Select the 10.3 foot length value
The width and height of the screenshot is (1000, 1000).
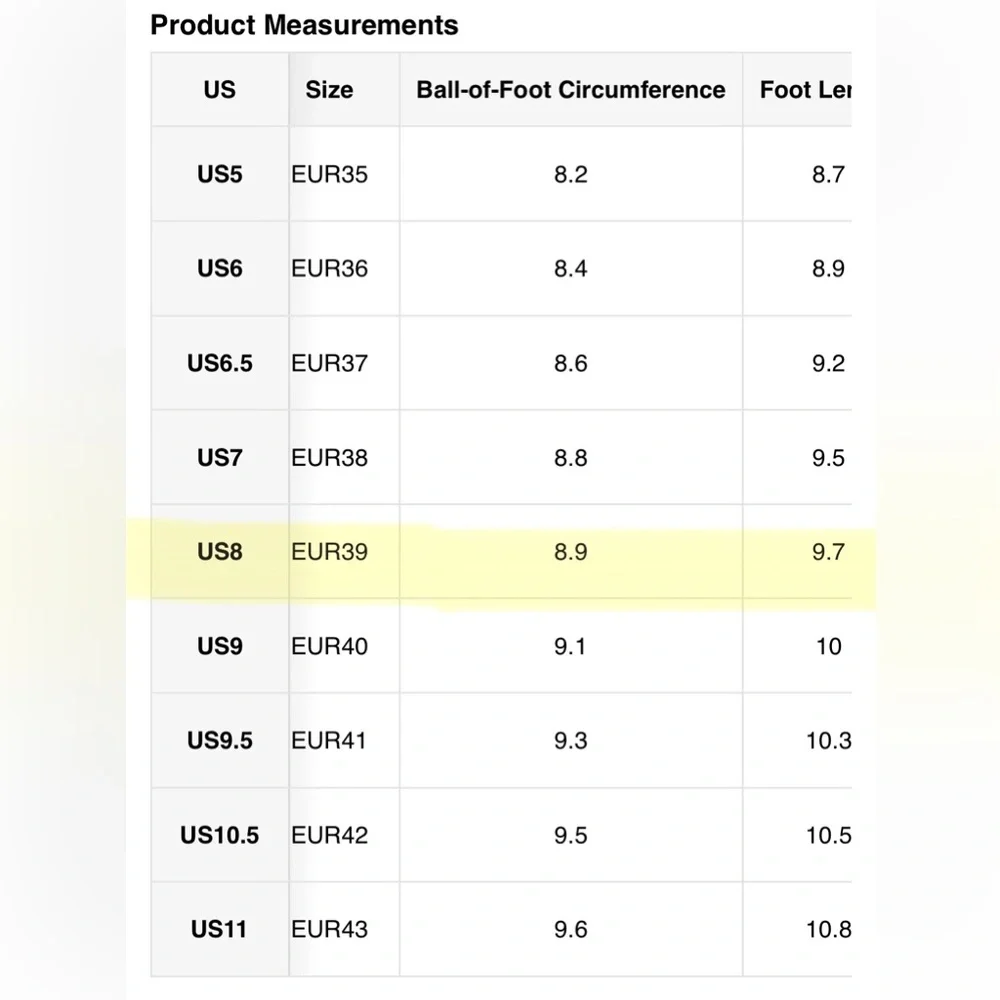click(x=828, y=741)
